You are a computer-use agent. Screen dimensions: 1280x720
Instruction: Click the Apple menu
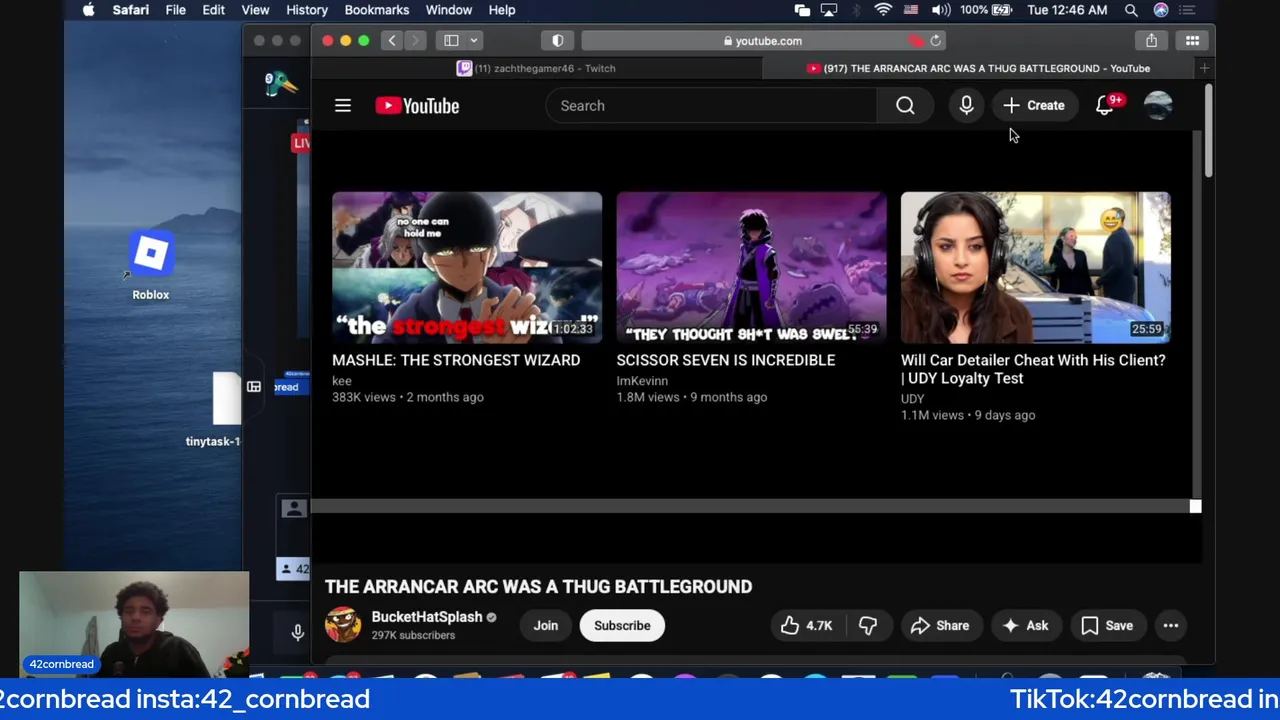click(x=88, y=10)
